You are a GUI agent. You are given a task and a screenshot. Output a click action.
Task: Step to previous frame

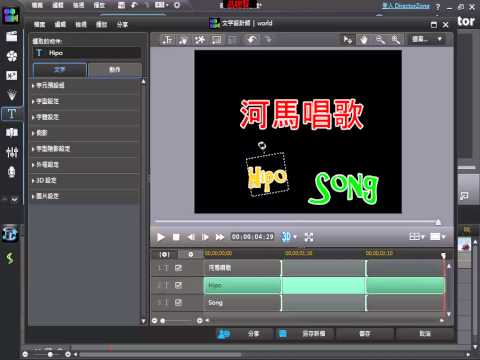pos(191,237)
